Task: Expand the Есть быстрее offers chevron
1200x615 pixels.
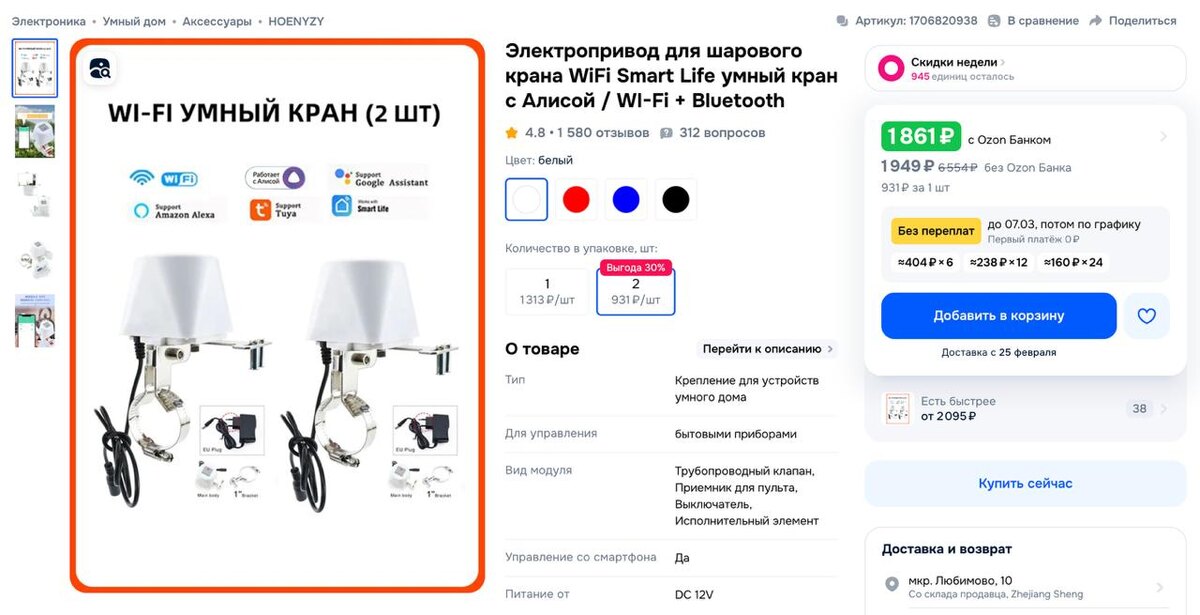Action: pyautogui.click(x=1163, y=408)
